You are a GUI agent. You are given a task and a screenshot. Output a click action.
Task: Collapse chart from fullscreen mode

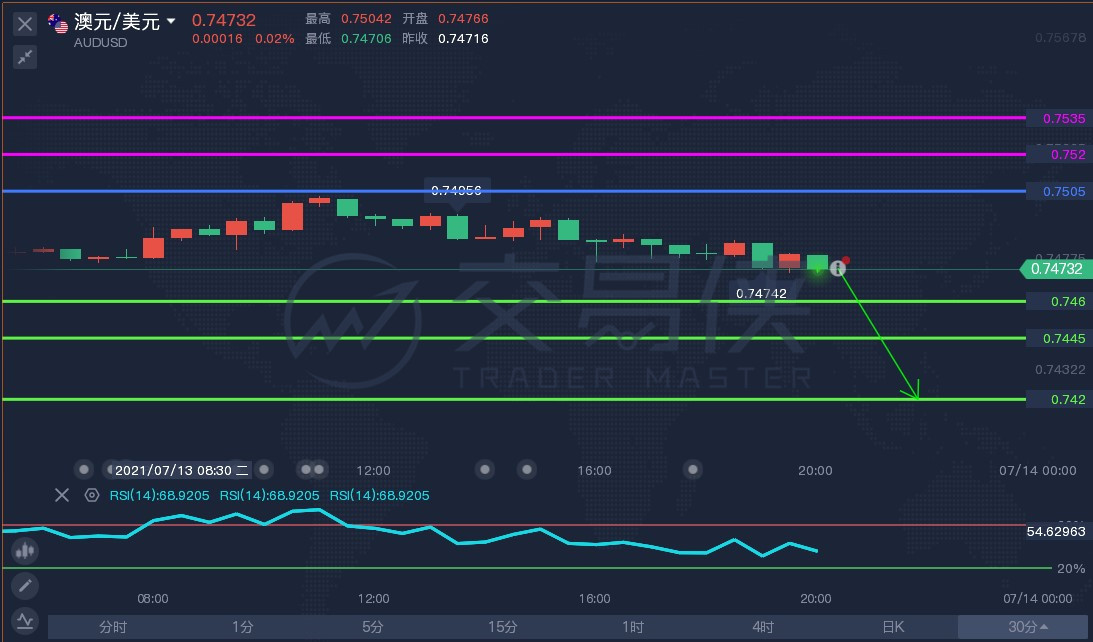24,57
